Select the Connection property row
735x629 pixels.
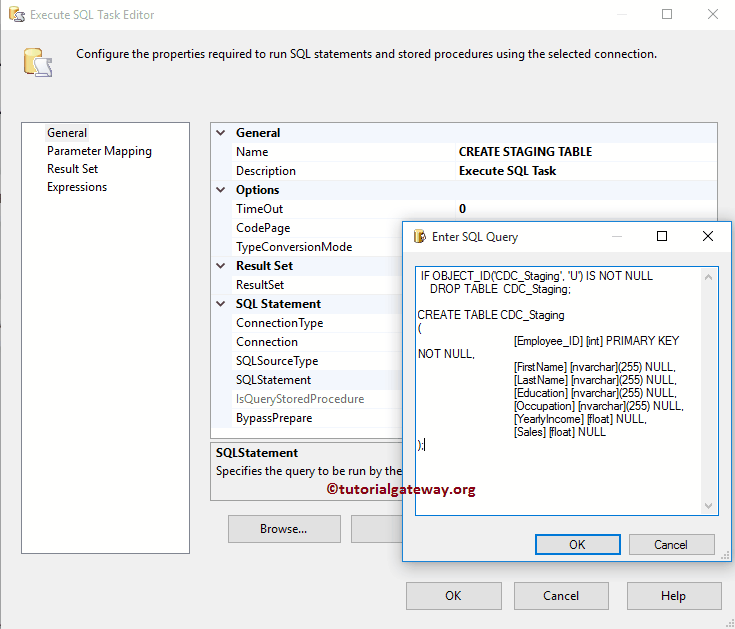click(x=317, y=342)
